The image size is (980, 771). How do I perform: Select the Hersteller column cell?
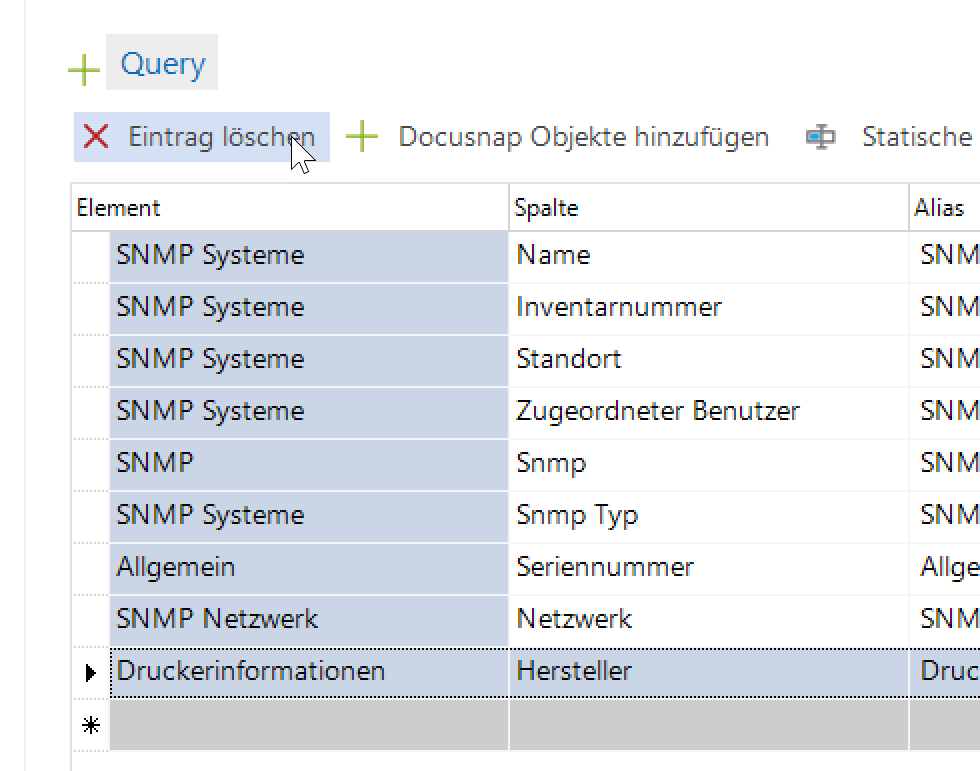[x=708, y=671]
